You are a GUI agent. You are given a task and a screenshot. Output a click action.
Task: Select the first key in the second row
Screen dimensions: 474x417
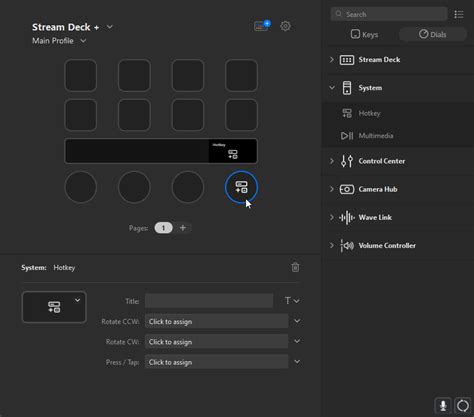tap(81, 115)
